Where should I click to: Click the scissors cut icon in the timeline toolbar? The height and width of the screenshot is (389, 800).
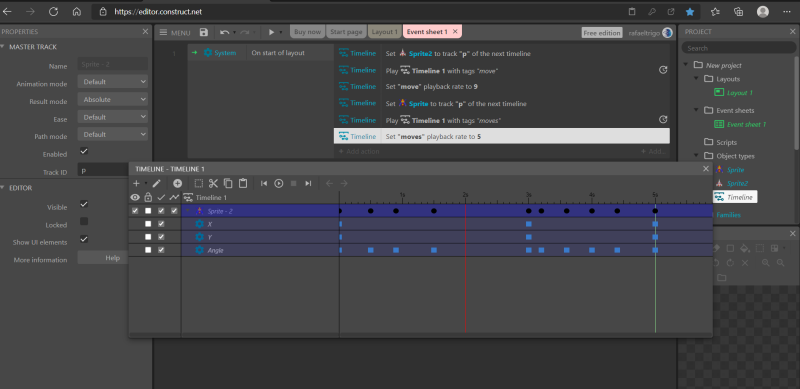[x=213, y=183]
